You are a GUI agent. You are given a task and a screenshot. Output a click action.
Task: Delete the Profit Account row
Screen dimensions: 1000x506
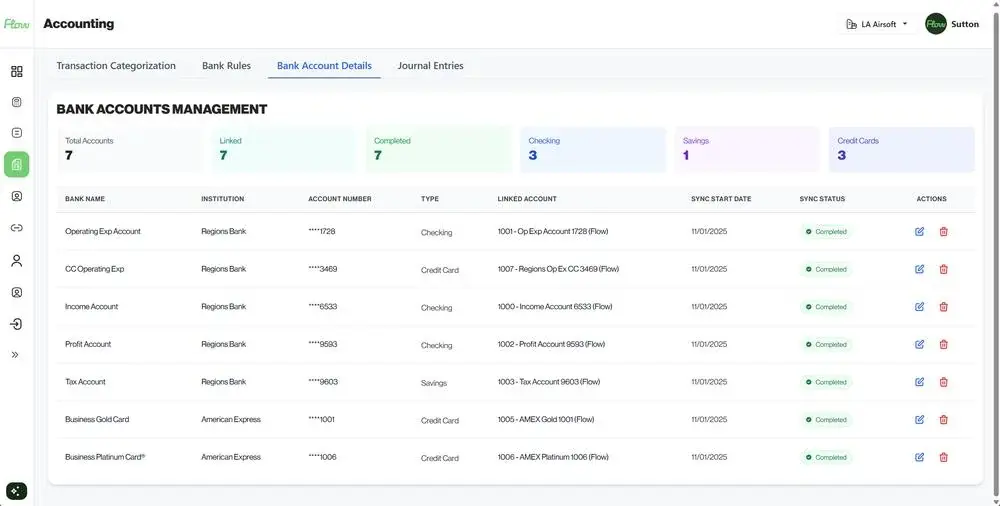[943, 345]
